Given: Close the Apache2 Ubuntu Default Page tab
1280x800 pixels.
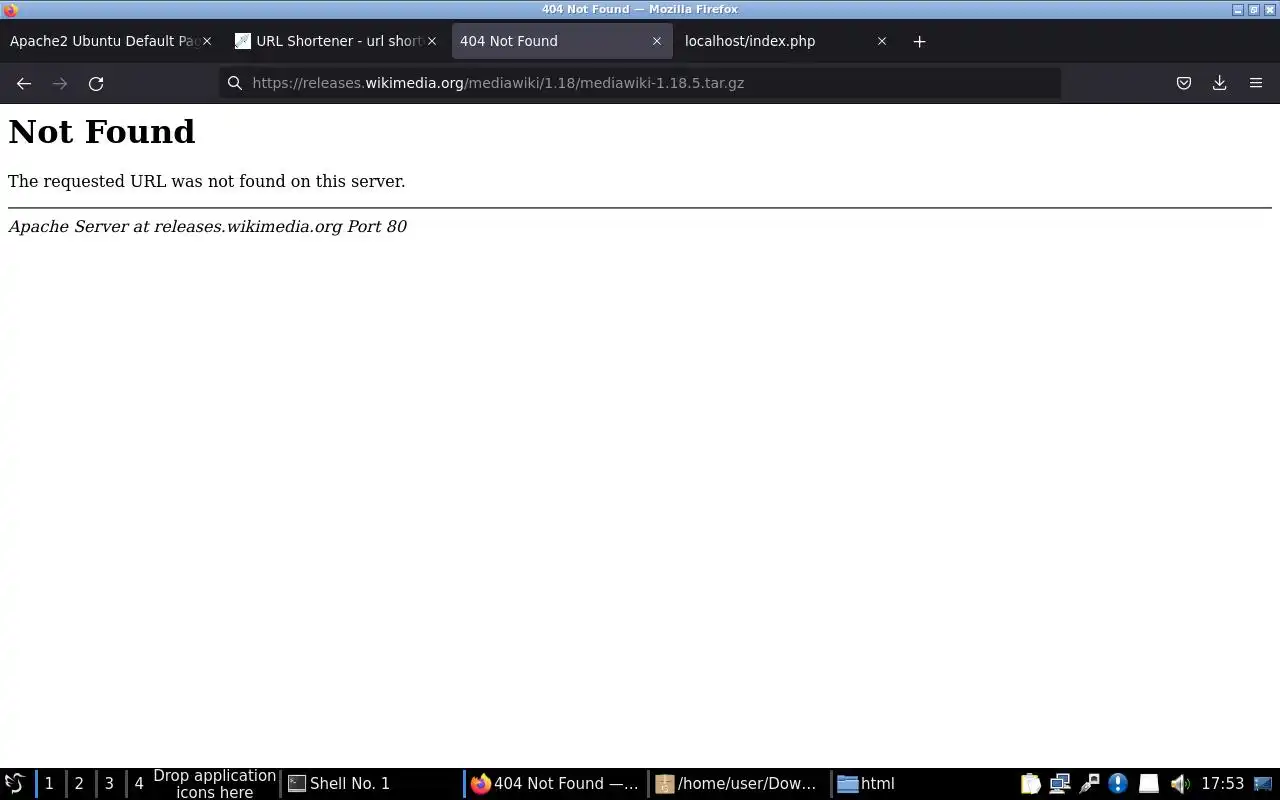Looking at the screenshot, I should pyautogui.click(x=207, y=41).
